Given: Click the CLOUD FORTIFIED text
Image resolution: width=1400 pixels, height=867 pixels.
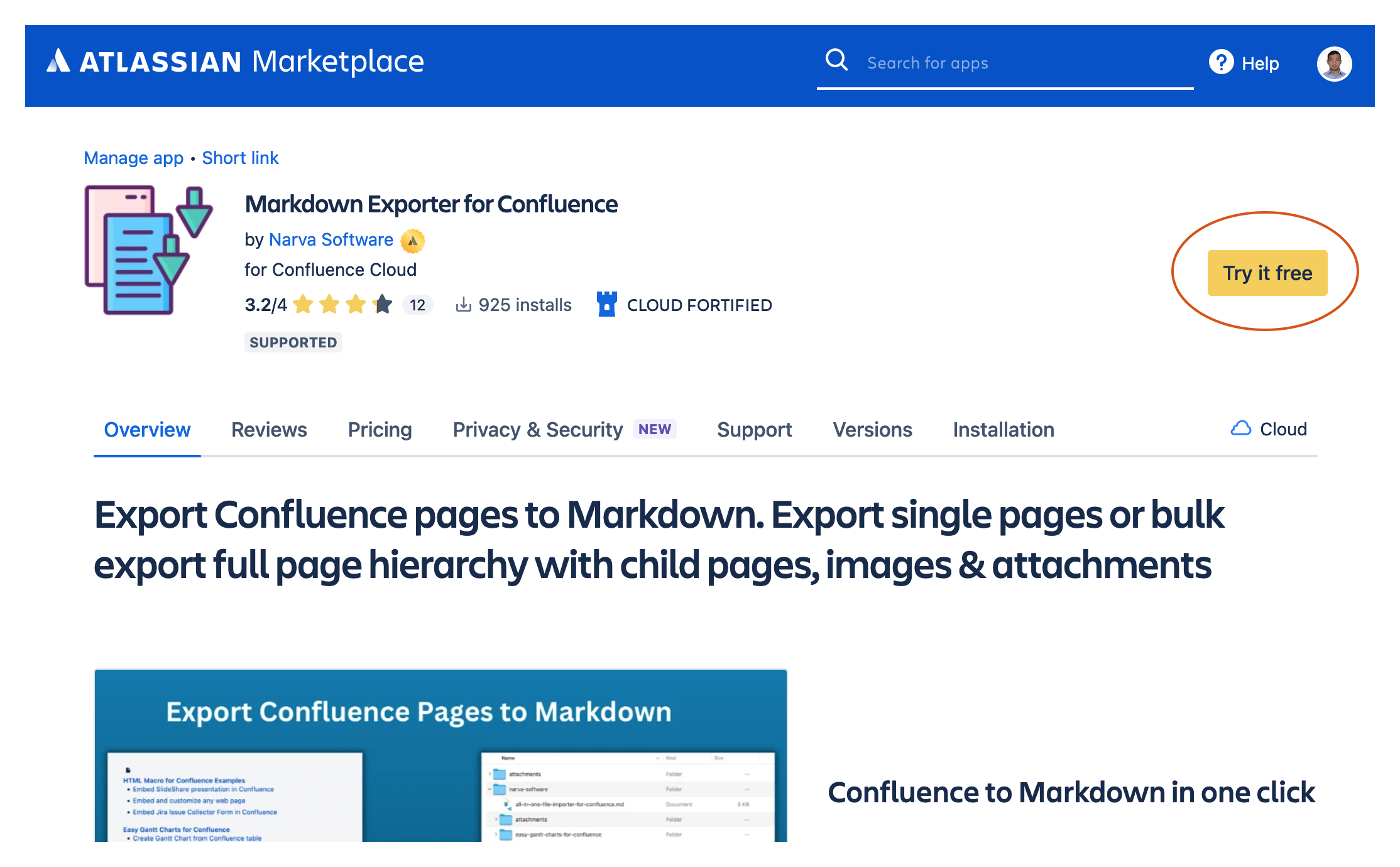Looking at the screenshot, I should [x=699, y=305].
